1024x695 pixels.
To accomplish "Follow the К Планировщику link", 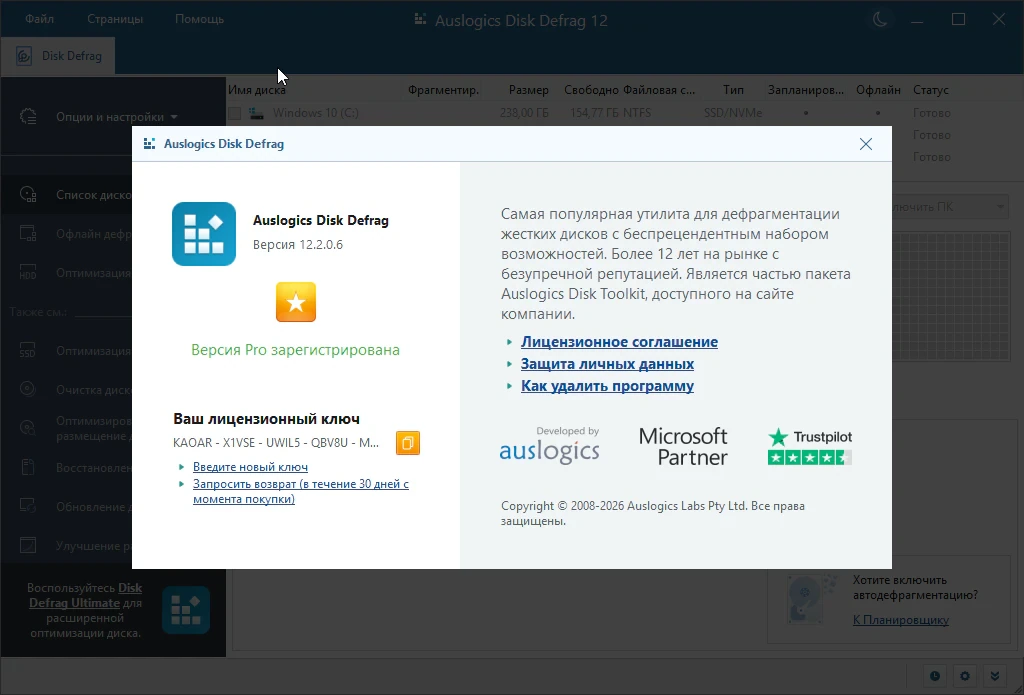I will click(901, 620).
